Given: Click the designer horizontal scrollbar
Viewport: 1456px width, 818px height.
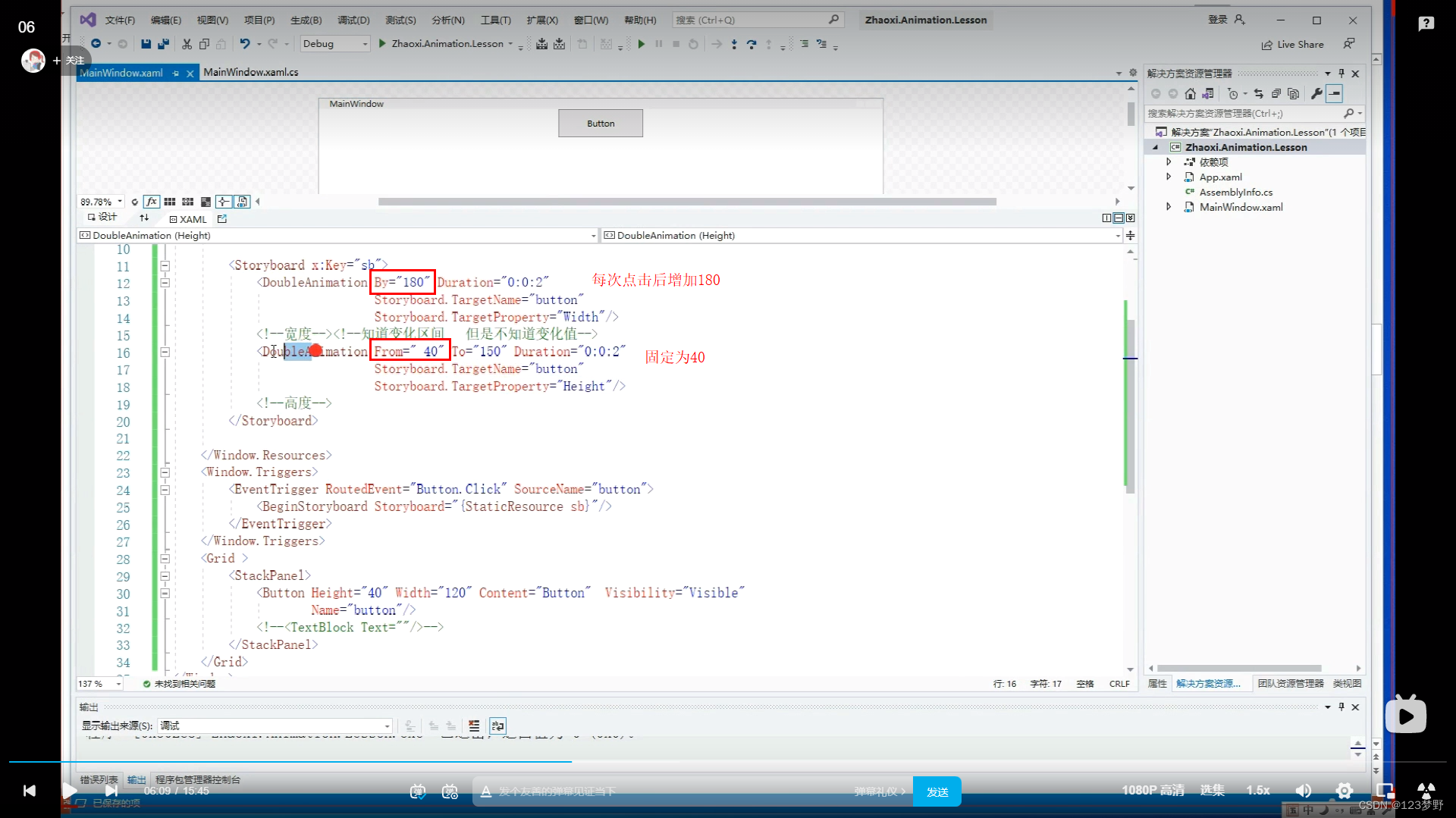Looking at the screenshot, I should click(687, 202).
